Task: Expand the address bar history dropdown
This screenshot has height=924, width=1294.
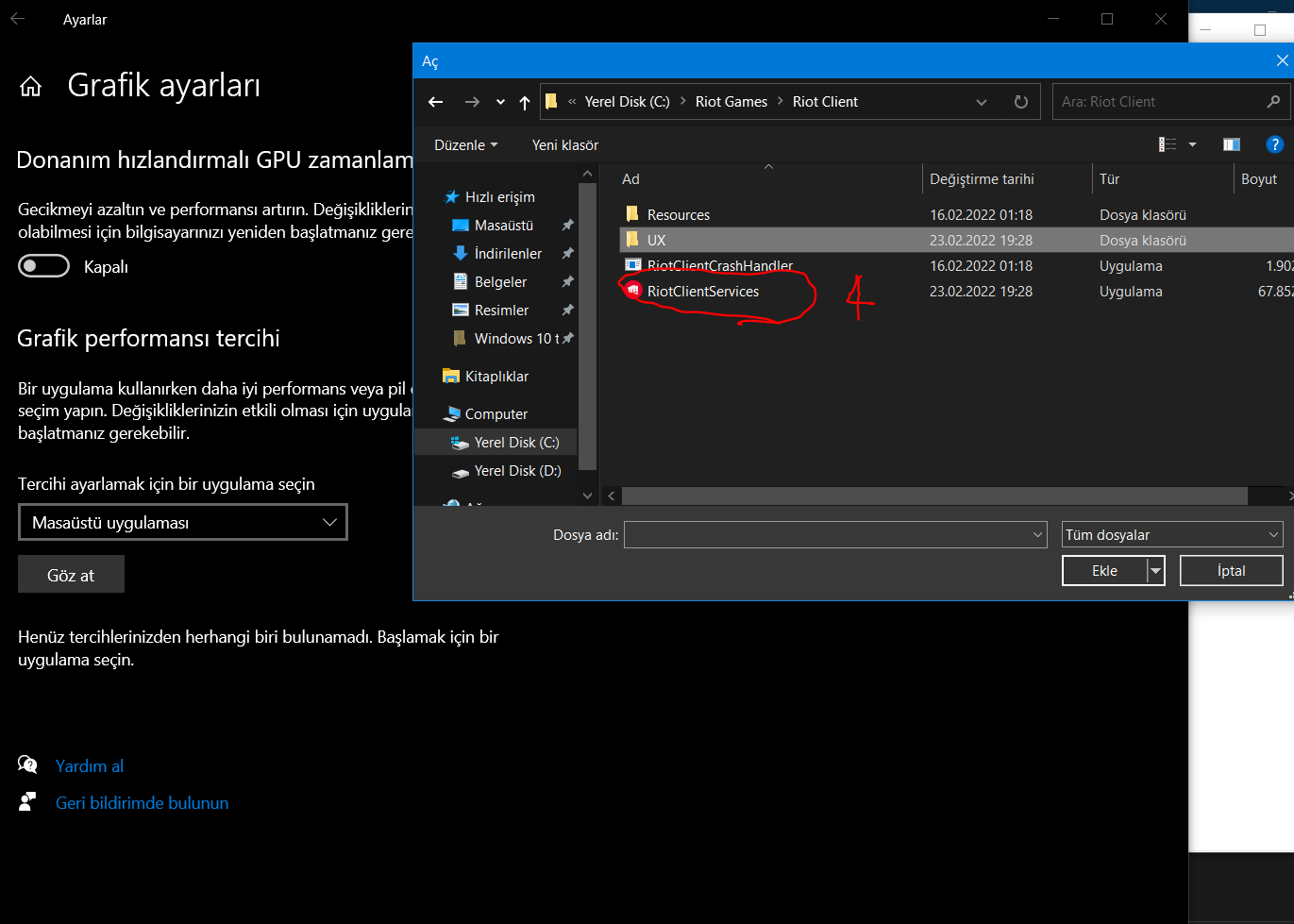Action: coord(982,102)
